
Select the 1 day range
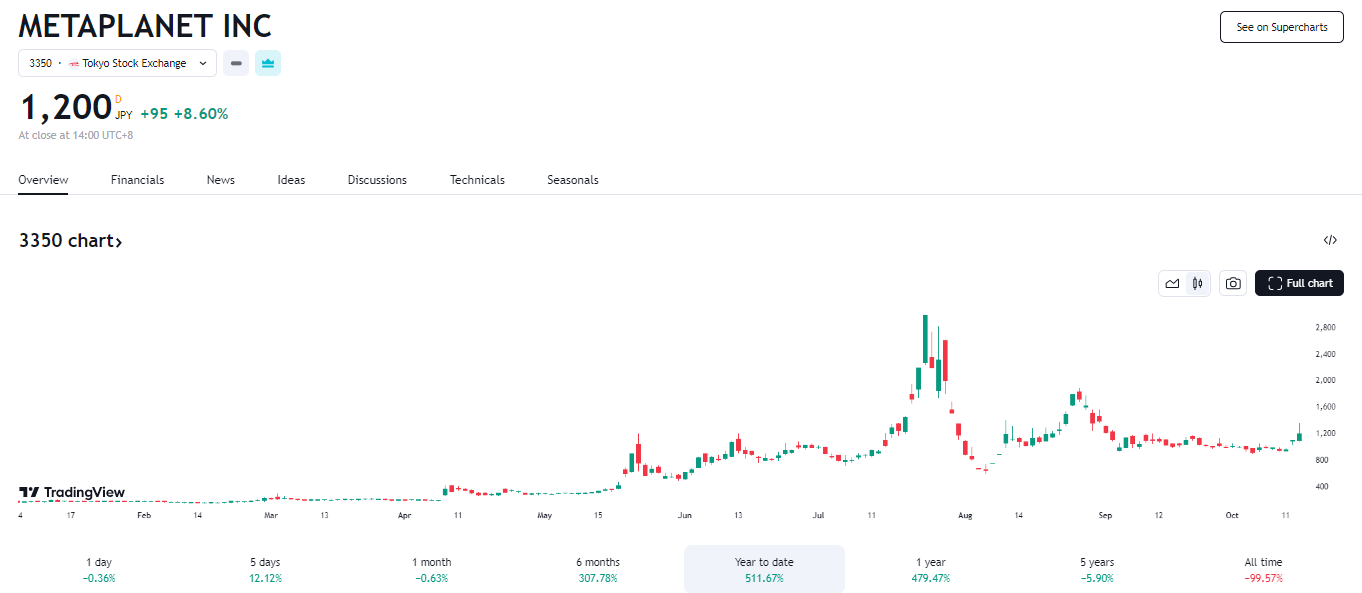(99, 569)
